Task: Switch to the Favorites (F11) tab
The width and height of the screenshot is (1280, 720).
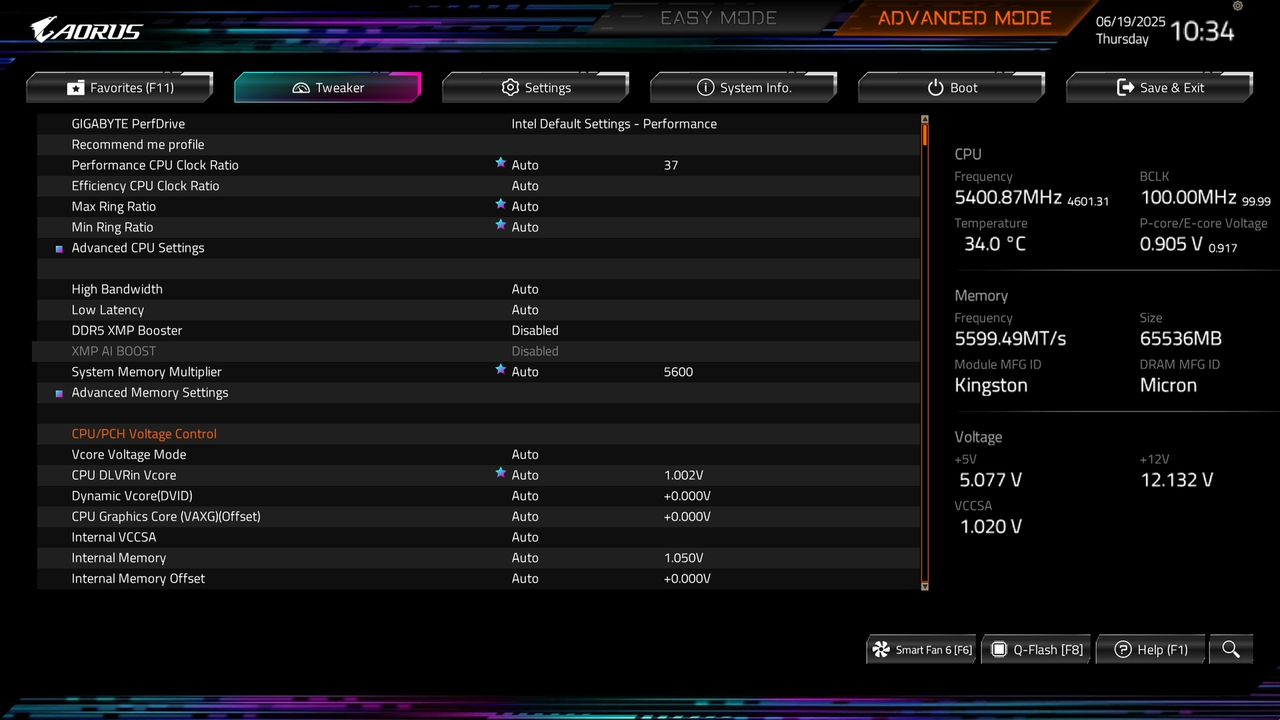Action: [120, 87]
